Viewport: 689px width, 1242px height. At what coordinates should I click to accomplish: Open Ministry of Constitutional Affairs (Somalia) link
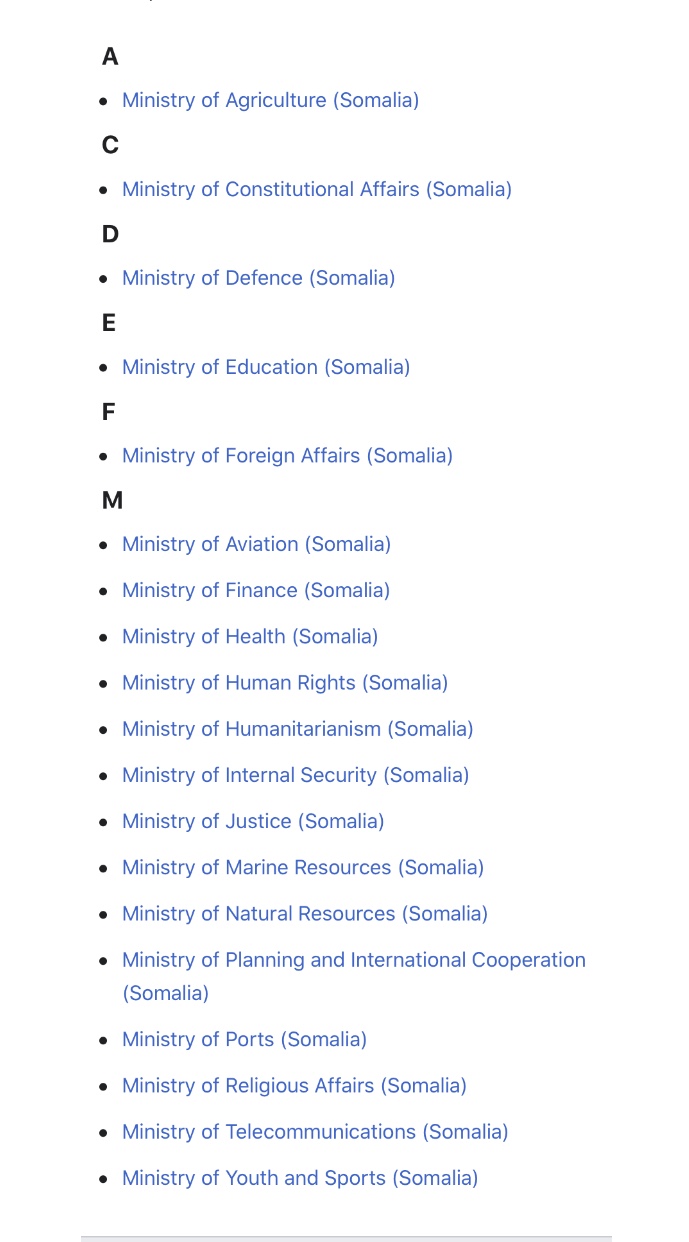(x=317, y=189)
